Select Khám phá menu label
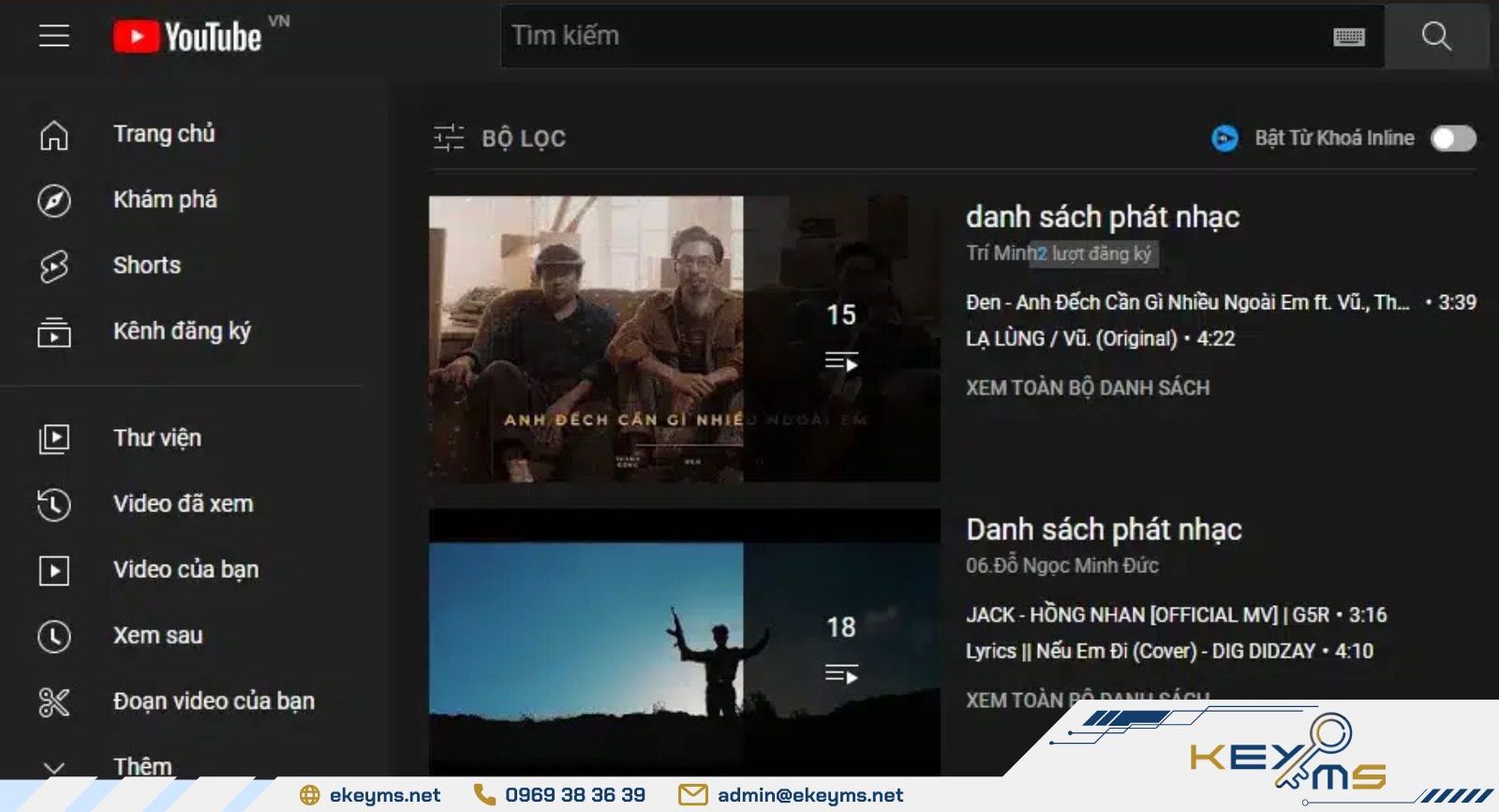The width and height of the screenshot is (1499, 812). pyautogui.click(x=165, y=199)
